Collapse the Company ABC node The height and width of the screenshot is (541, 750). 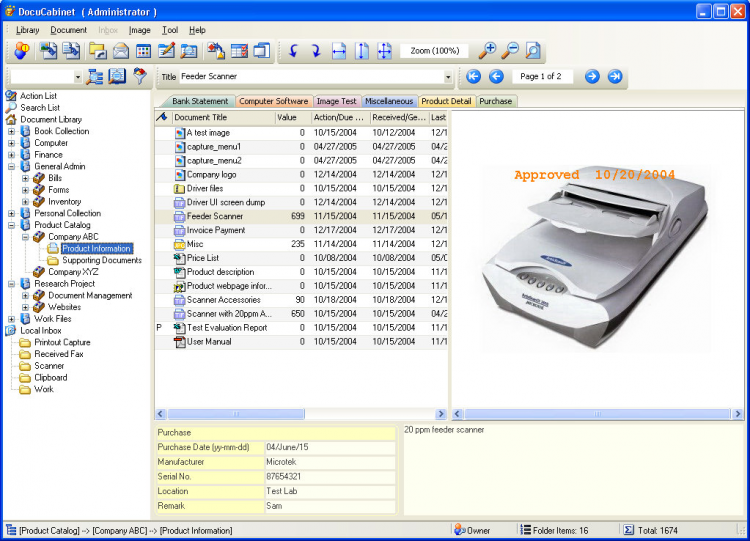pyautogui.click(x=26, y=237)
